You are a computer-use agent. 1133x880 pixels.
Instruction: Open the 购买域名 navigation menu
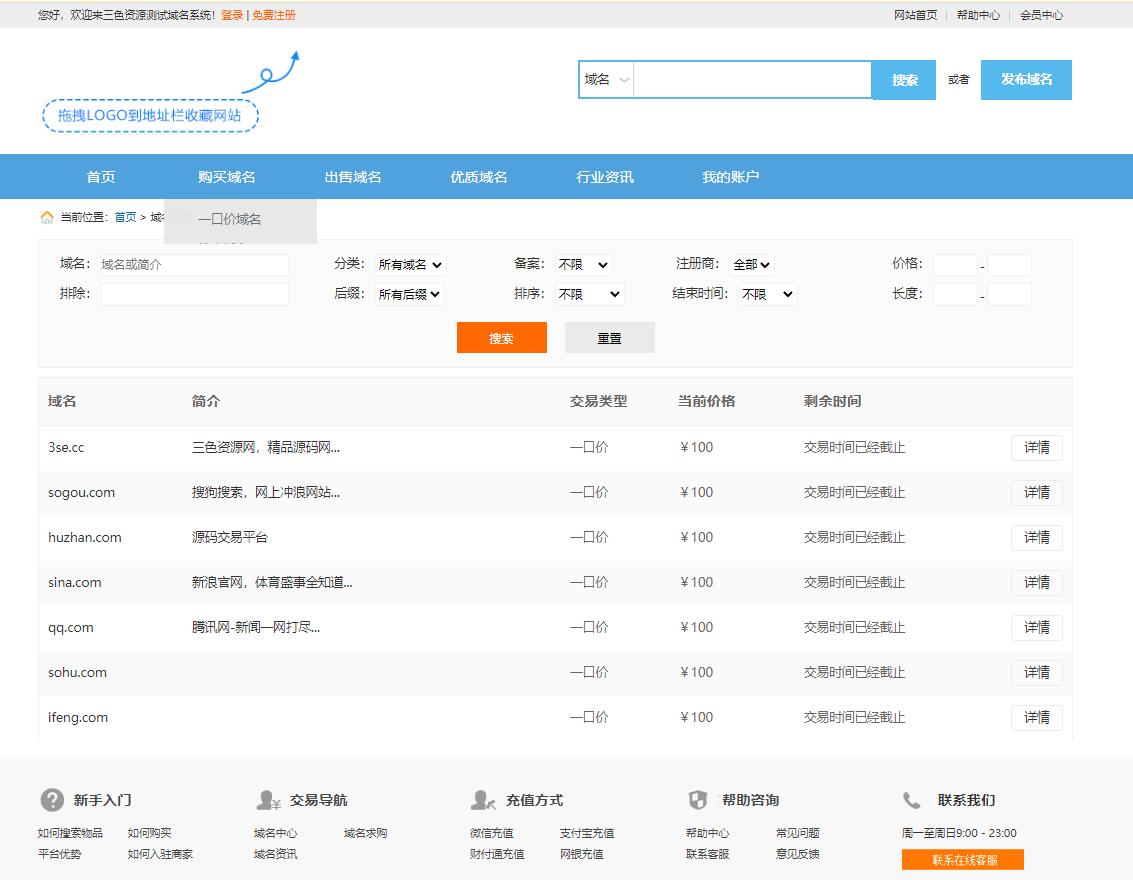pos(228,176)
